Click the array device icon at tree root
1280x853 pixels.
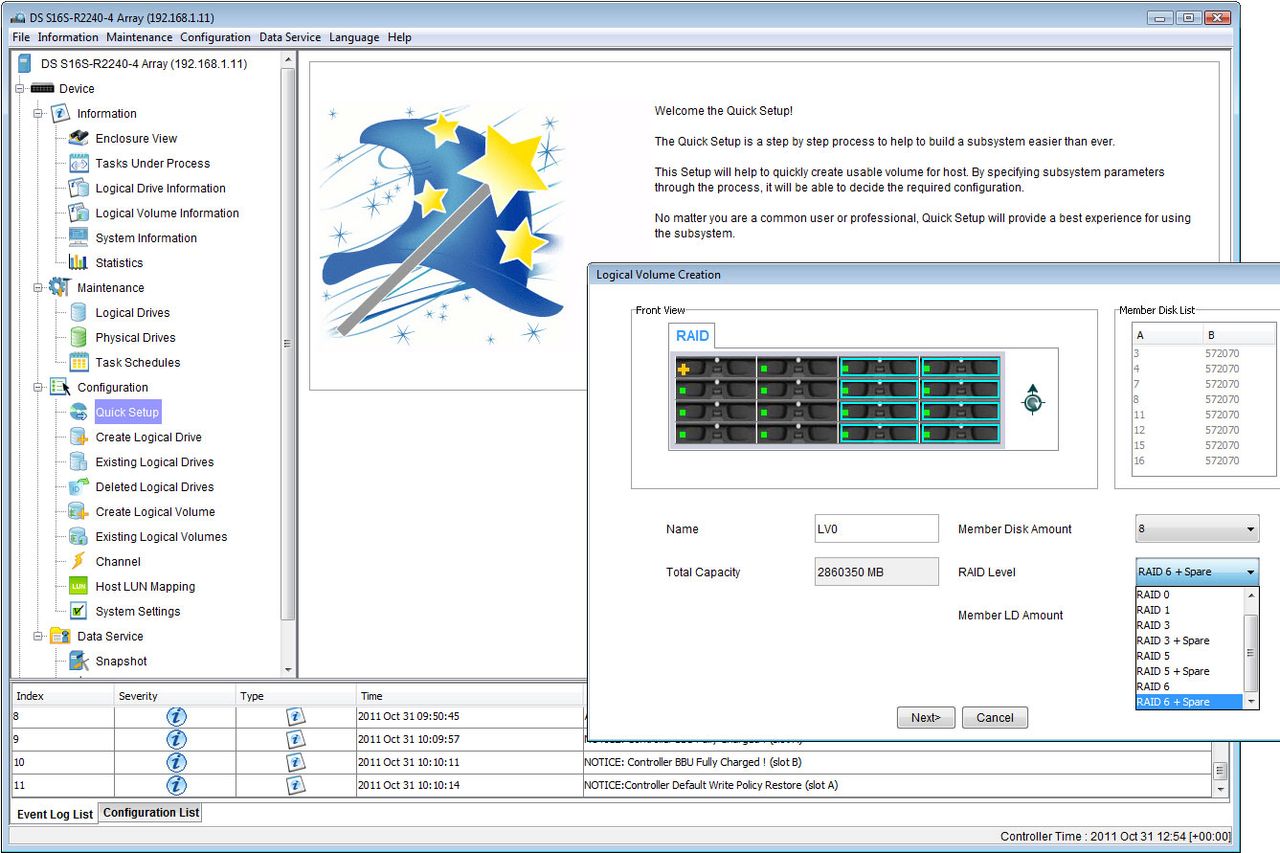[x=25, y=64]
